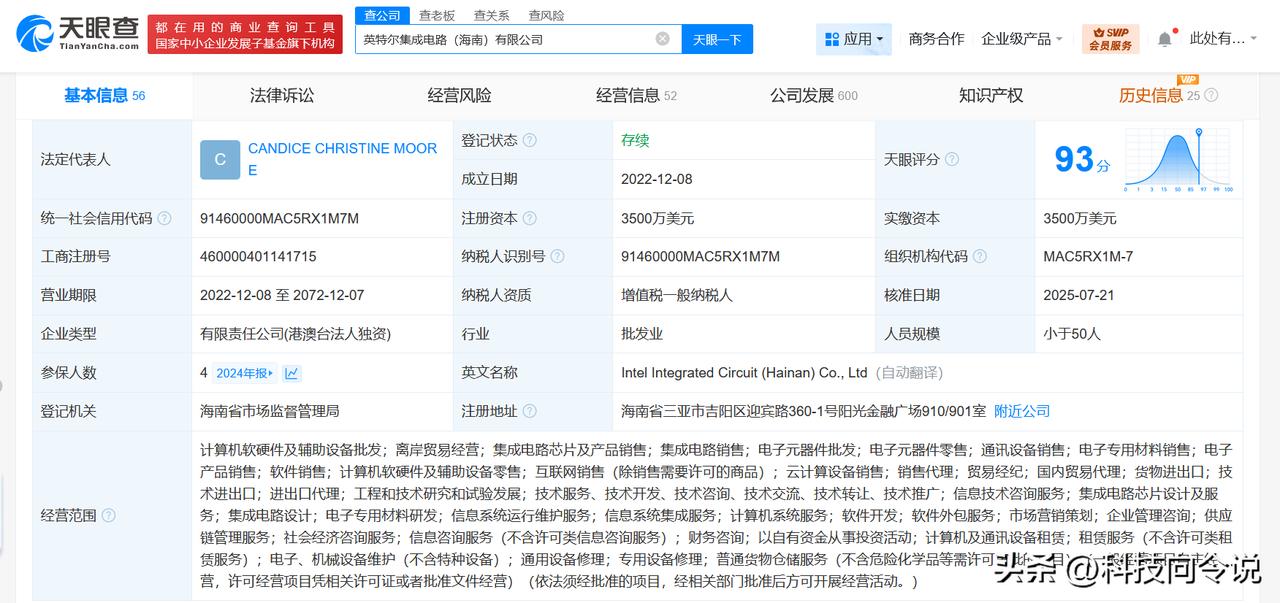This screenshot has width=1280, height=603.
Task: Click English name Intel Integrated Circuit (Hainan)
Action: [x=744, y=373]
